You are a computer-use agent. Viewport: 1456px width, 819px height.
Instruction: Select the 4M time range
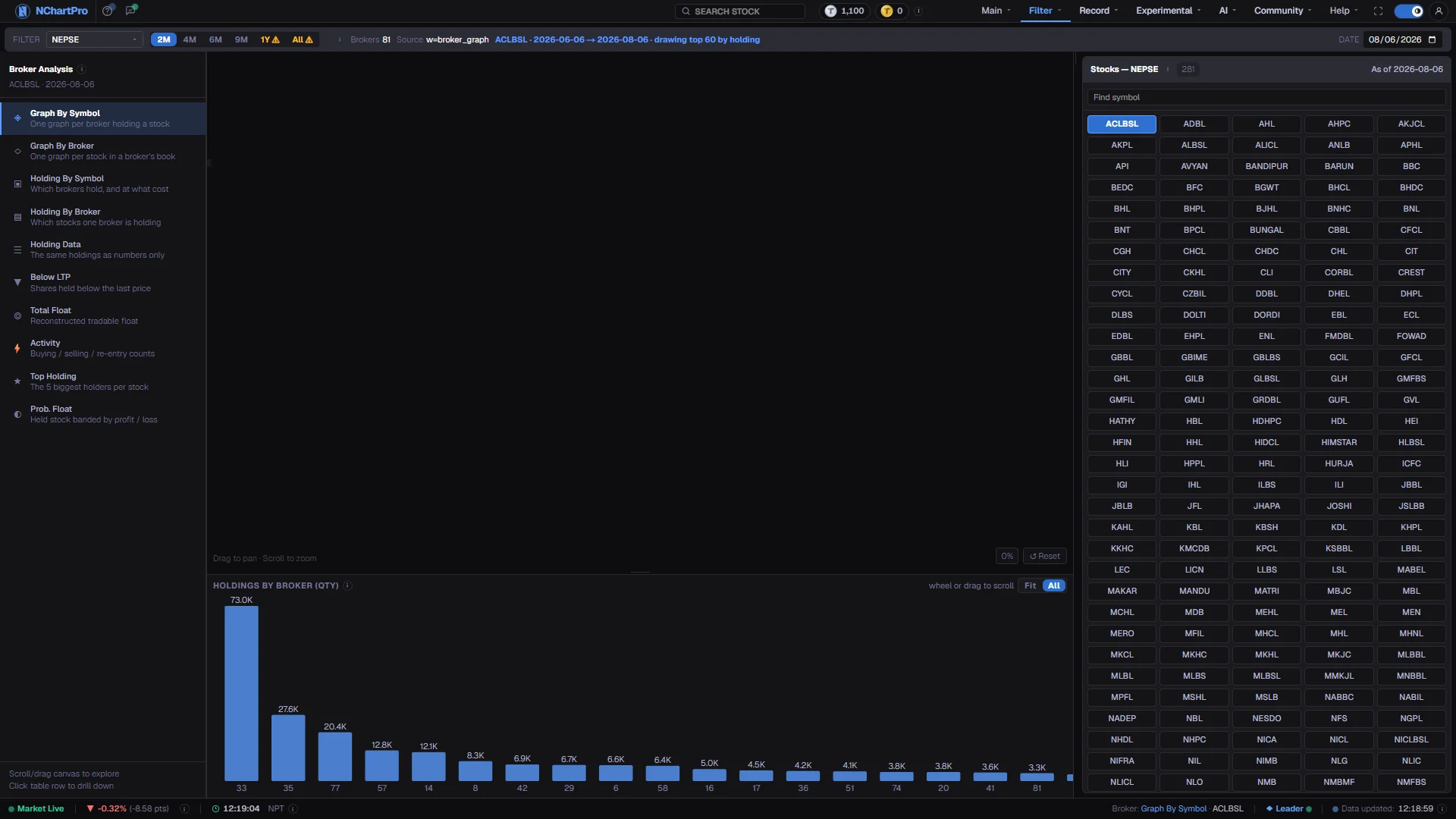(190, 39)
